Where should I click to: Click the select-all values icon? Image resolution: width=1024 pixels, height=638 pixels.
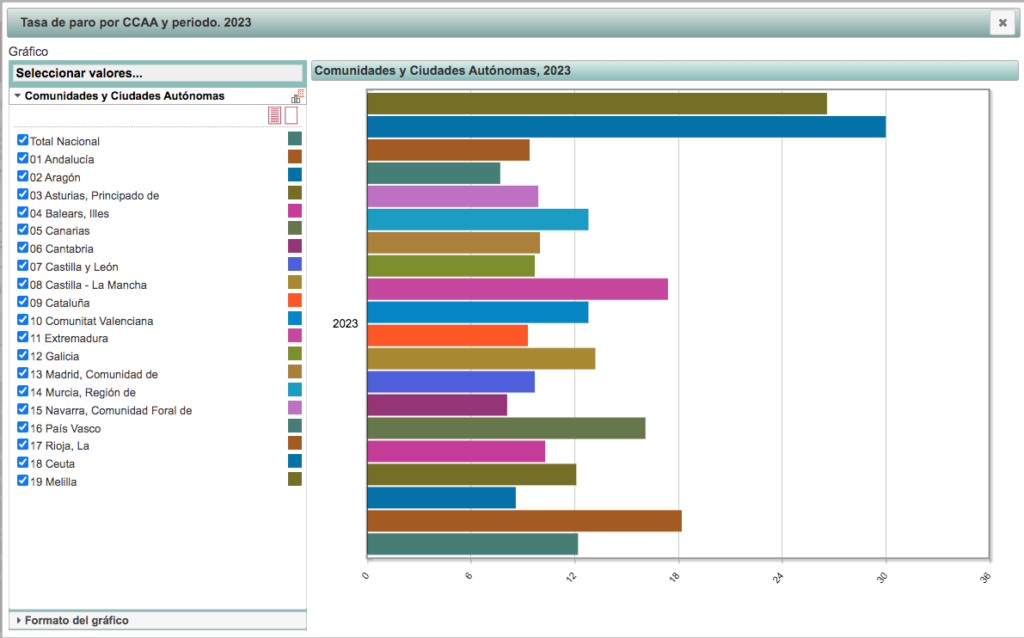pyautogui.click(x=274, y=116)
